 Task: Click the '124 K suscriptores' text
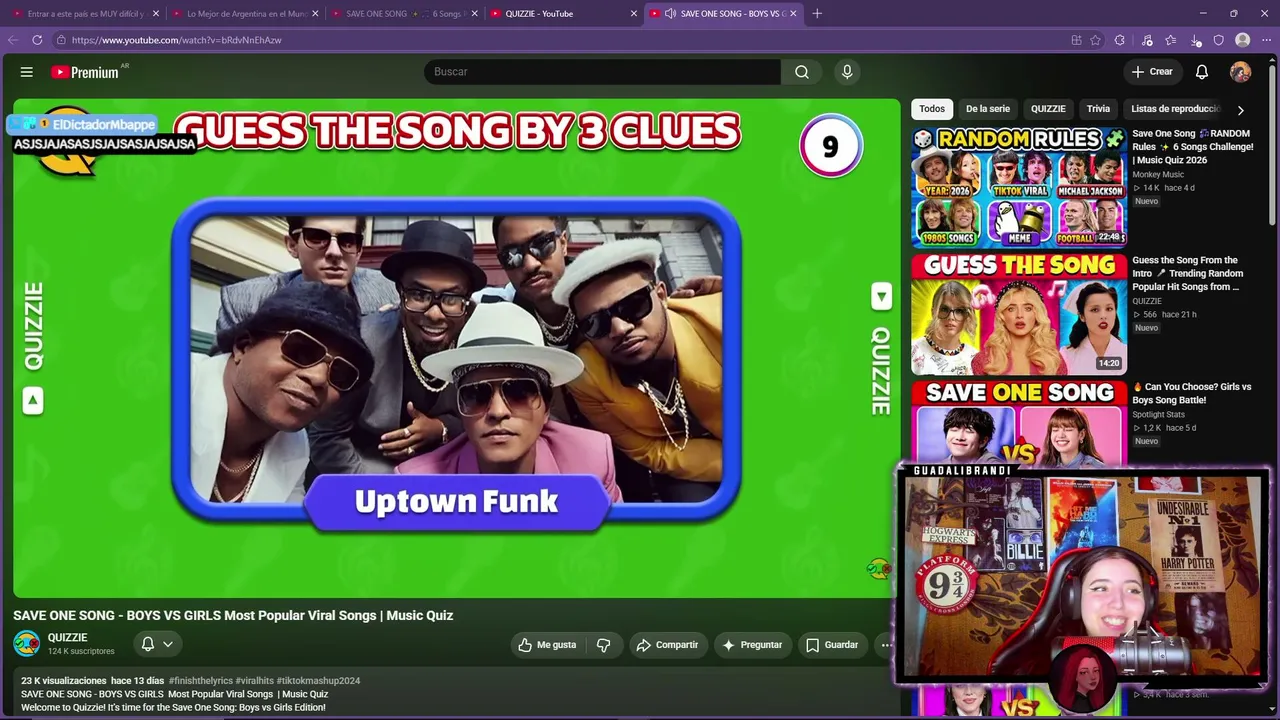tap(81, 651)
